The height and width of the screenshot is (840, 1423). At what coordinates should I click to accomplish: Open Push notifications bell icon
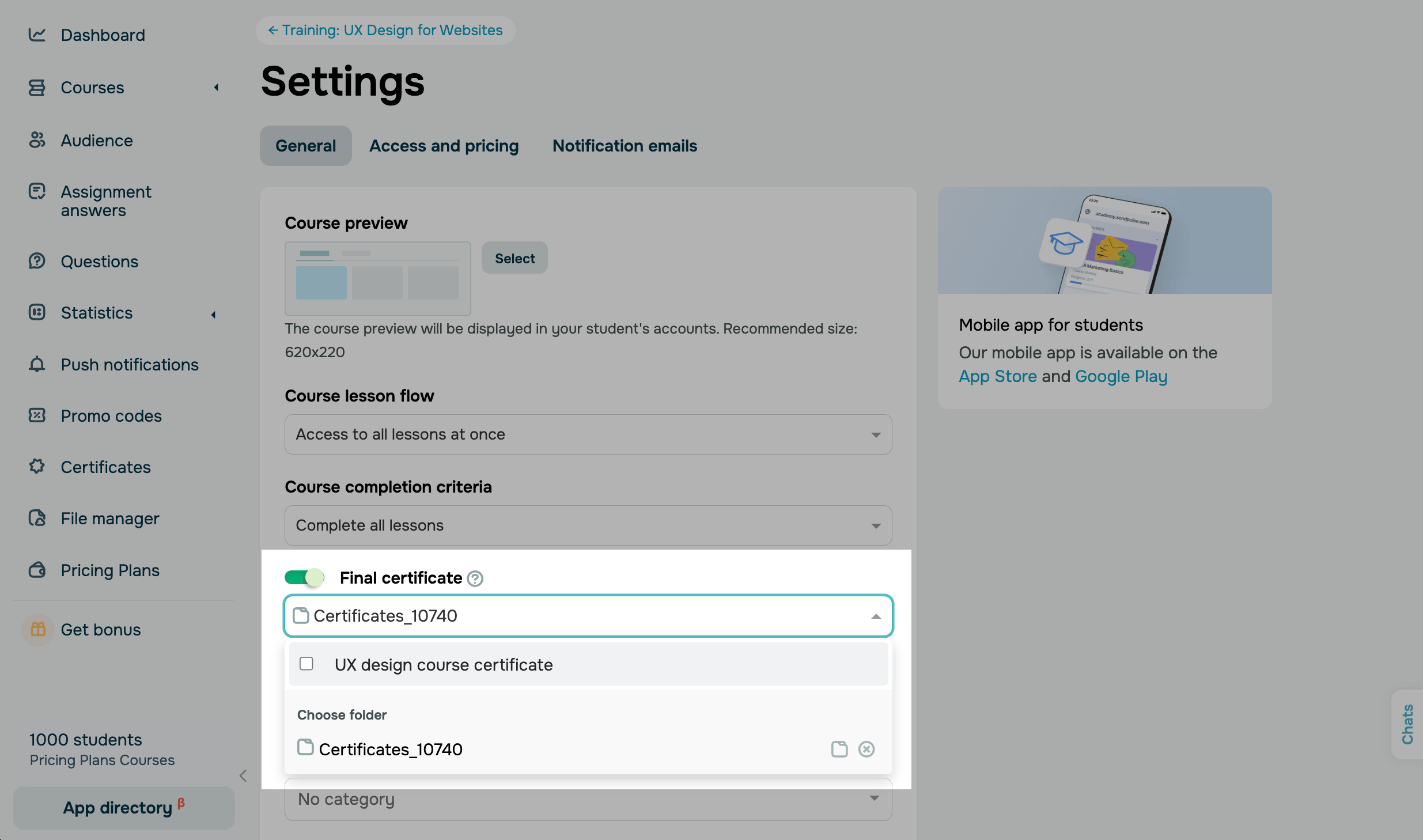[x=37, y=364]
